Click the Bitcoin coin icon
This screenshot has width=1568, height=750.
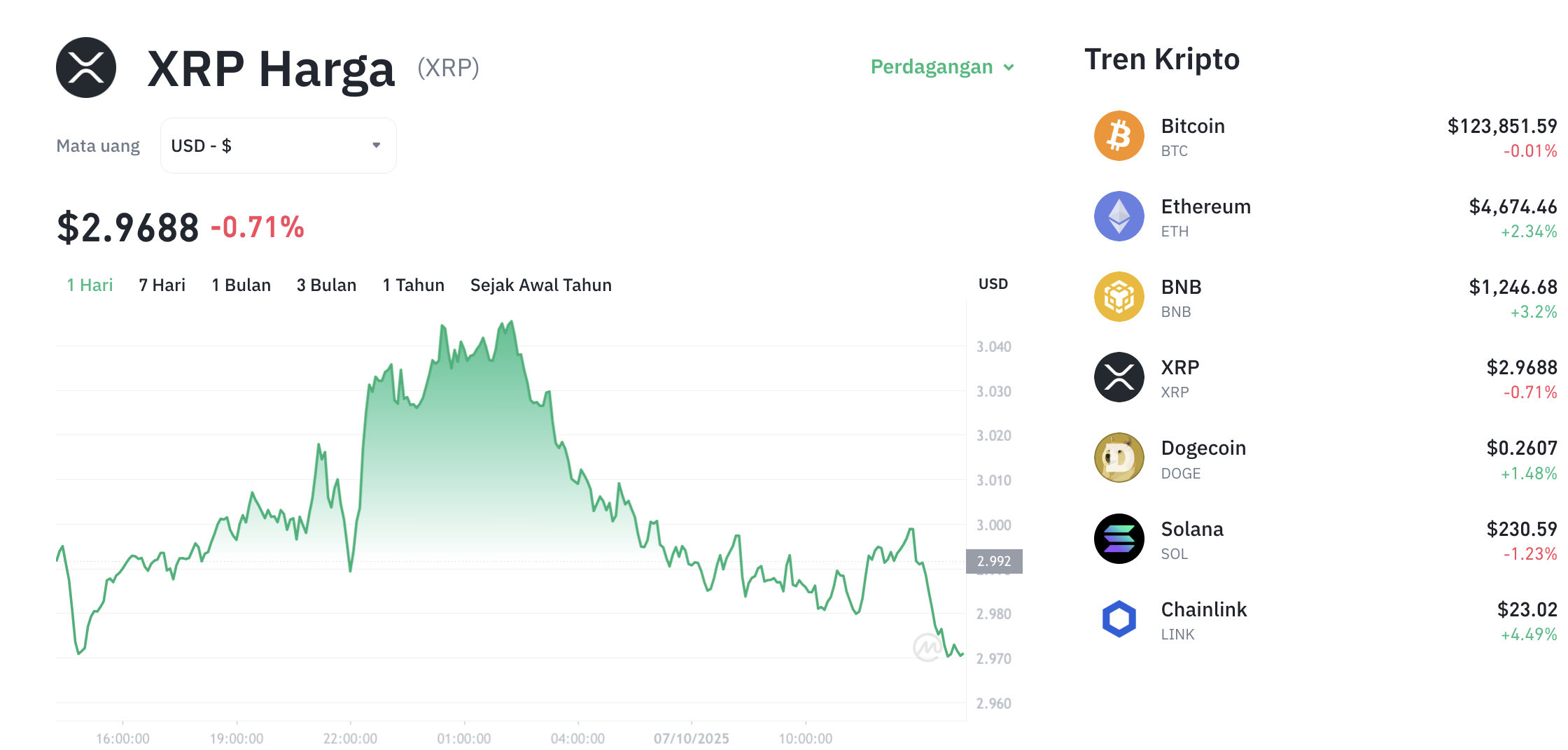click(x=1119, y=136)
